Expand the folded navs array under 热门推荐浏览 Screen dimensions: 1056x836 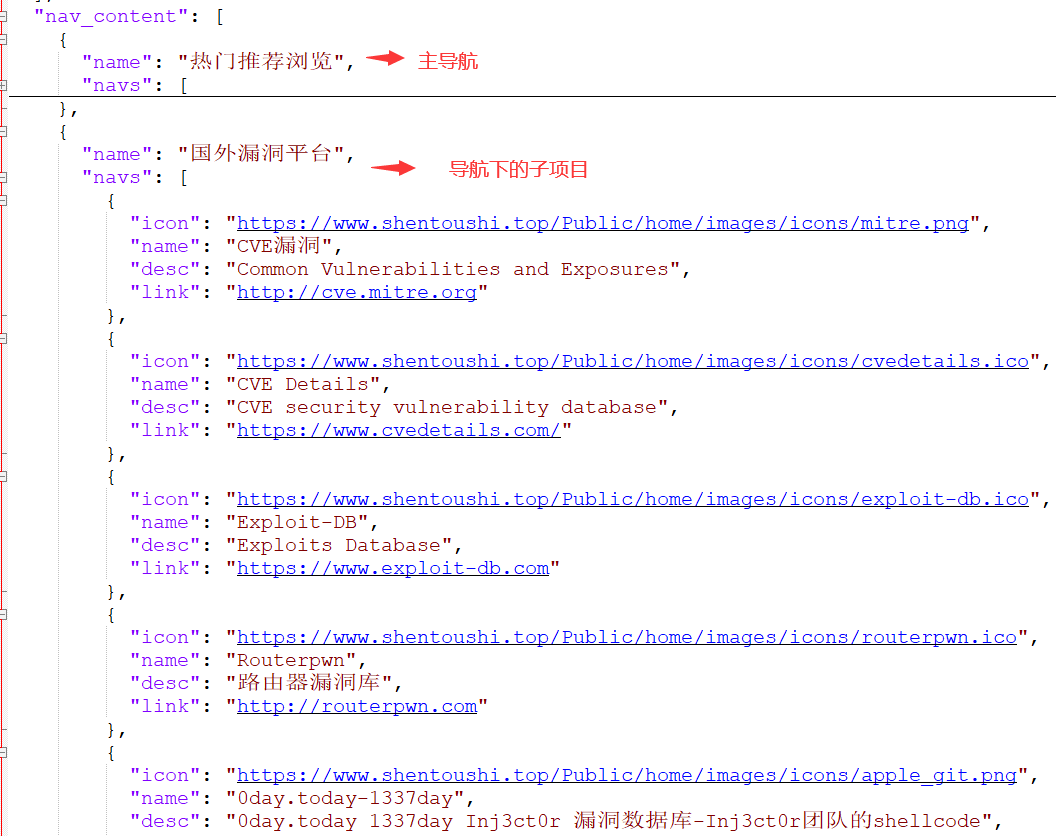3,86
